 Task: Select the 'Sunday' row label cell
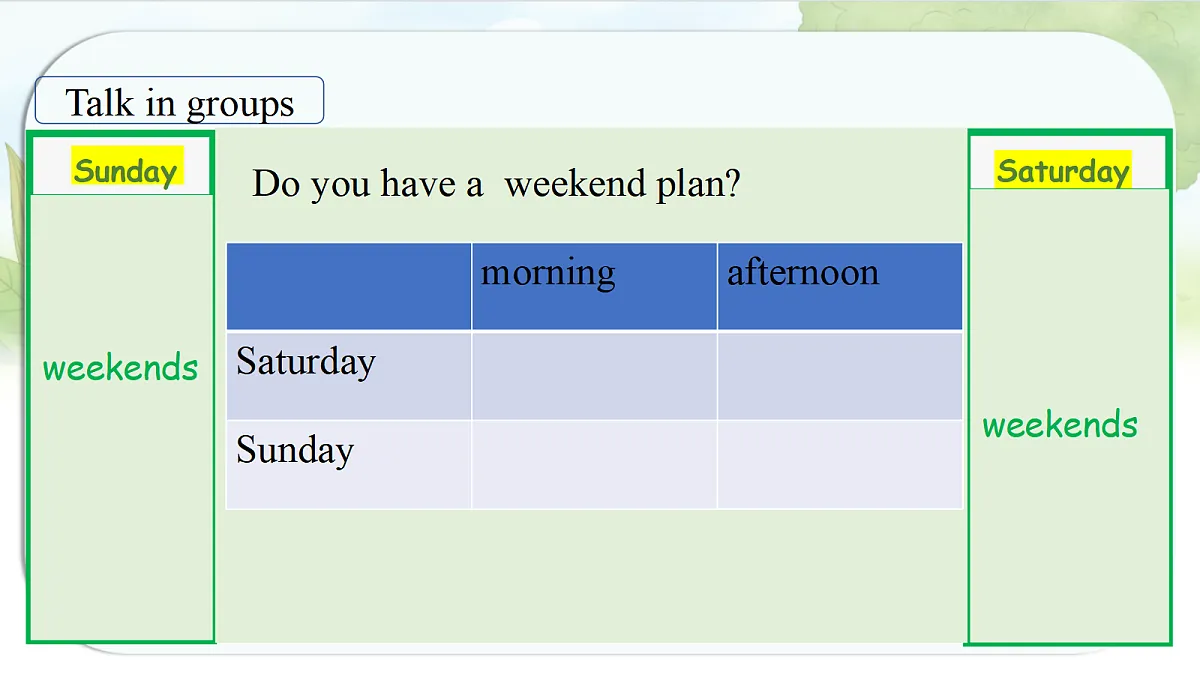tap(349, 464)
